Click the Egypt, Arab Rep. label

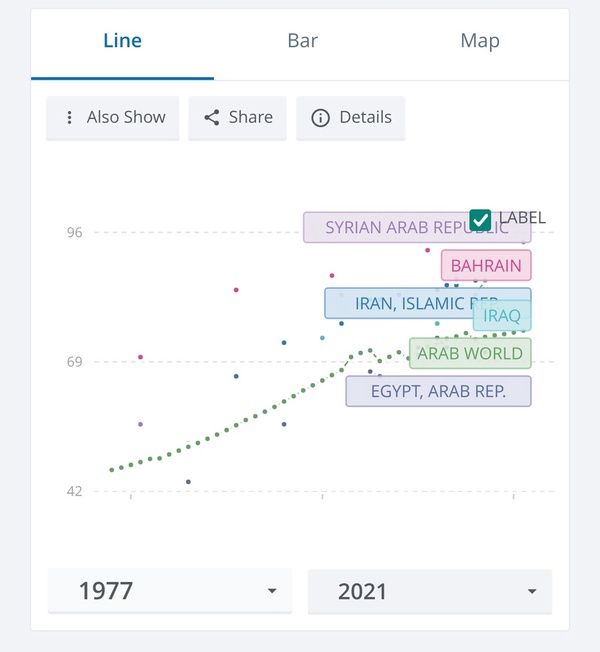tap(438, 391)
